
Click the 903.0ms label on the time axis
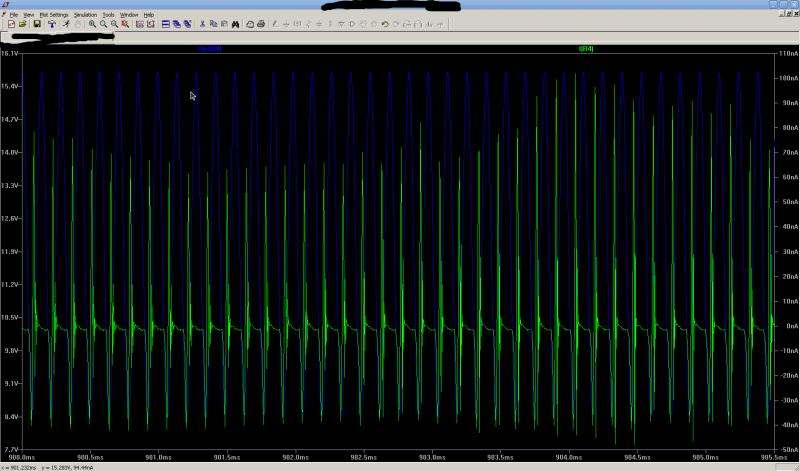(431, 457)
